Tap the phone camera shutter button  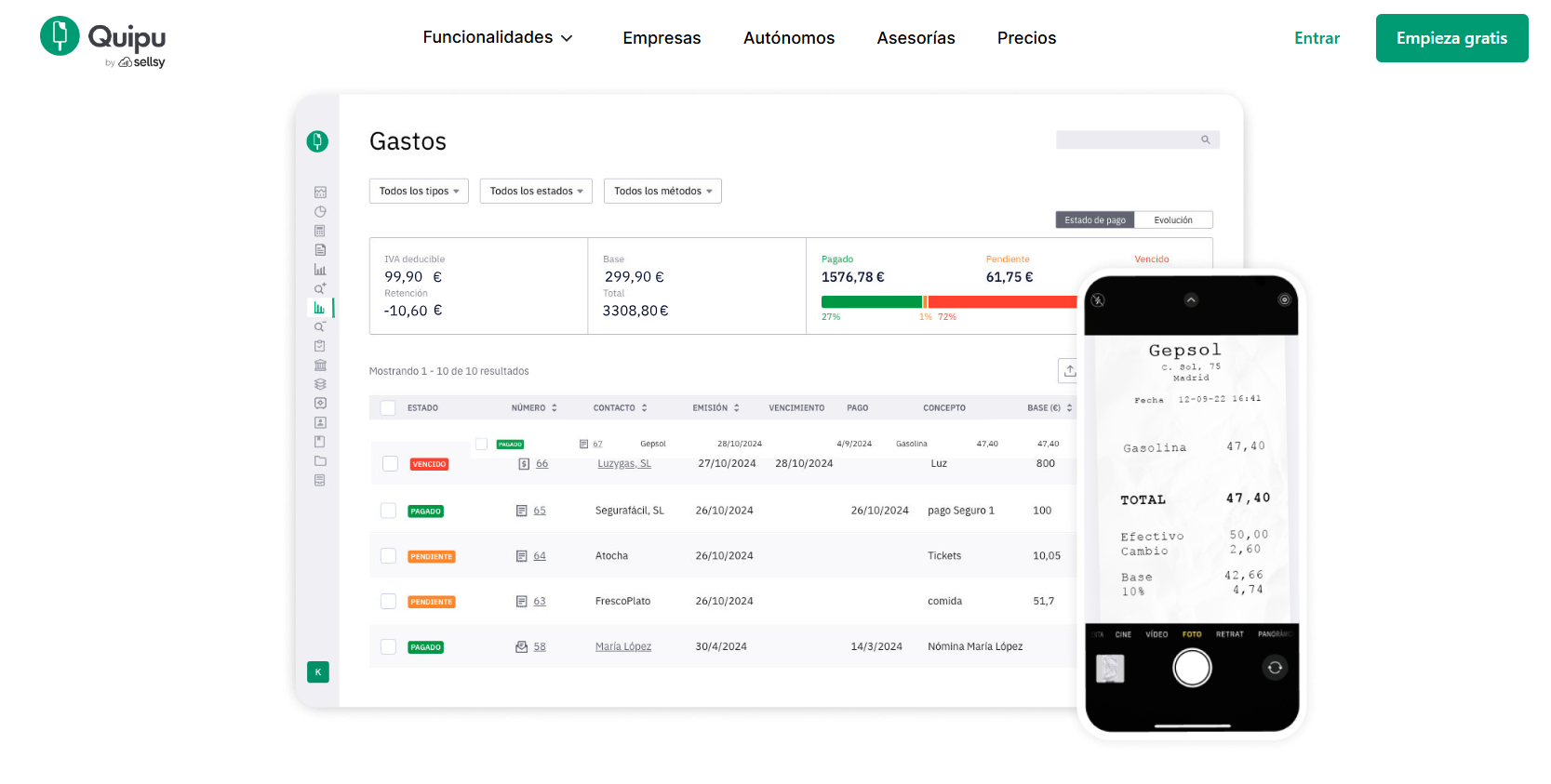coord(1192,668)
